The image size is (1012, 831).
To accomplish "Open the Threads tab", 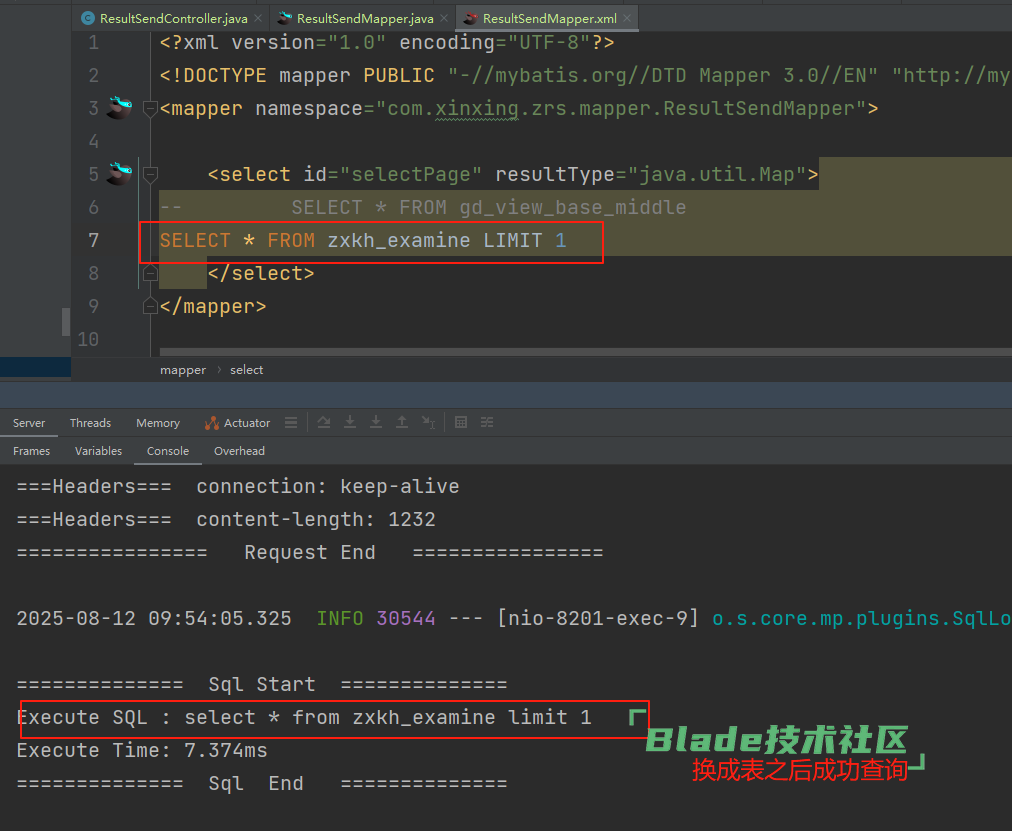I will (x=90, y=423).
